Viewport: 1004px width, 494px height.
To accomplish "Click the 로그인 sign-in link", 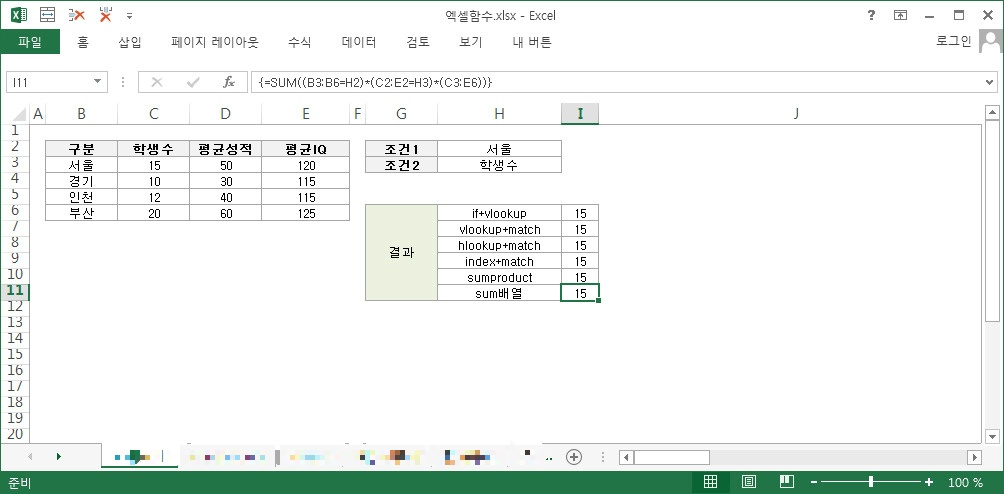I will (x=953, y=42).
